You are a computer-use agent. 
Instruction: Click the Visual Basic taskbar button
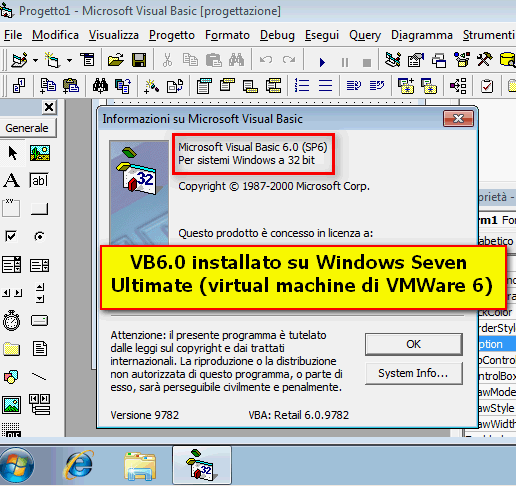click(202, 465)
